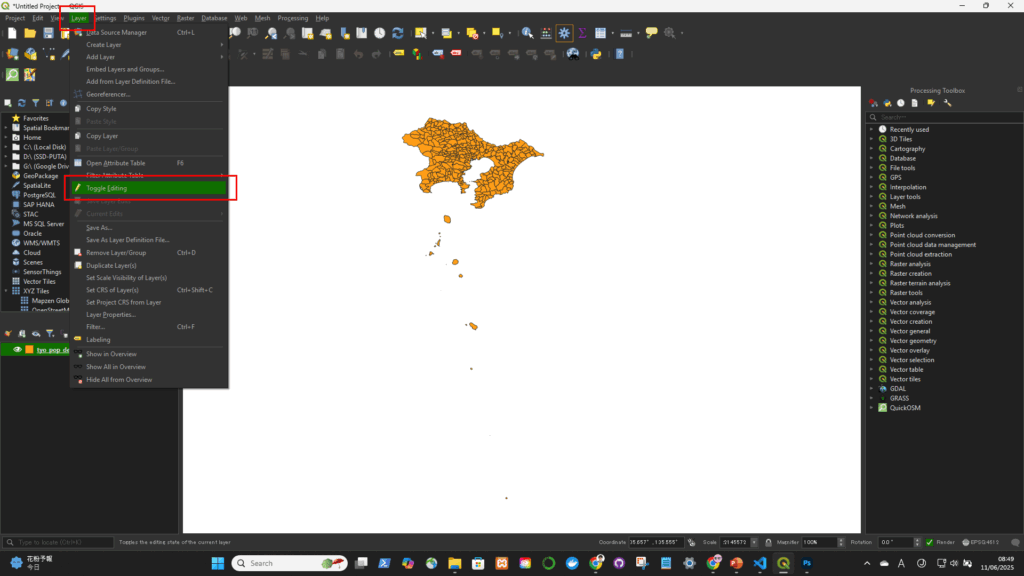1024x576 pixels.
Task: Click the Open Project folder icon
Action: click(30, 33)
